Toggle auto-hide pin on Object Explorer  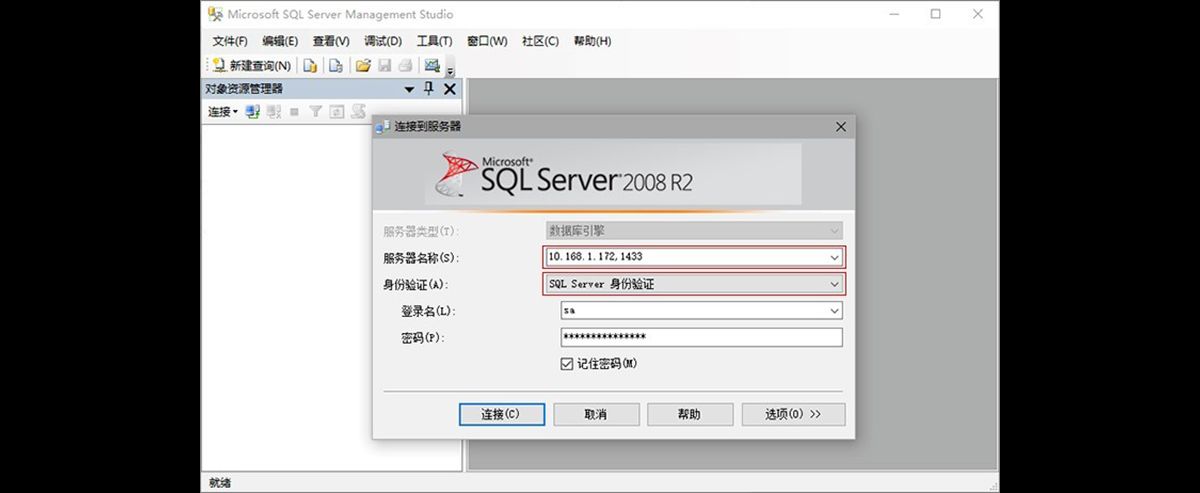[429, 89]
